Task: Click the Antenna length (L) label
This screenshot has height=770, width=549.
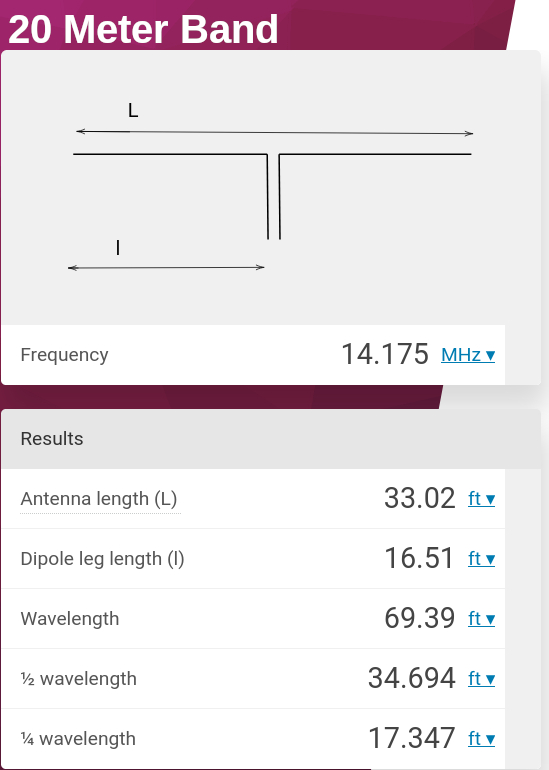Action: (x=99, y=499)
